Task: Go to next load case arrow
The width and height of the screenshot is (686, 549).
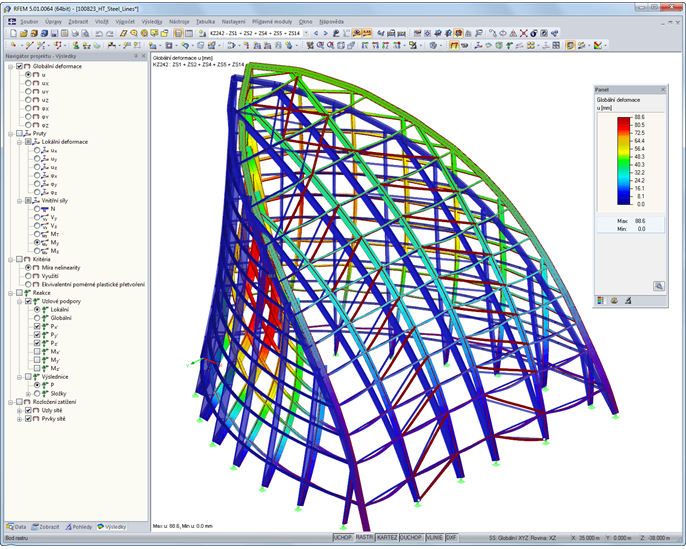Action: (x=326, y=33)
